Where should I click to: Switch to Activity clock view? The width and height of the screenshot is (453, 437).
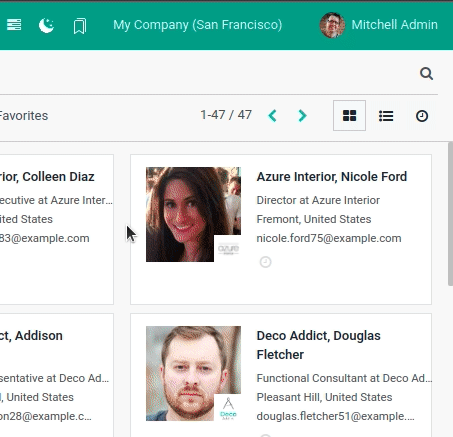(x=422, y=116)
